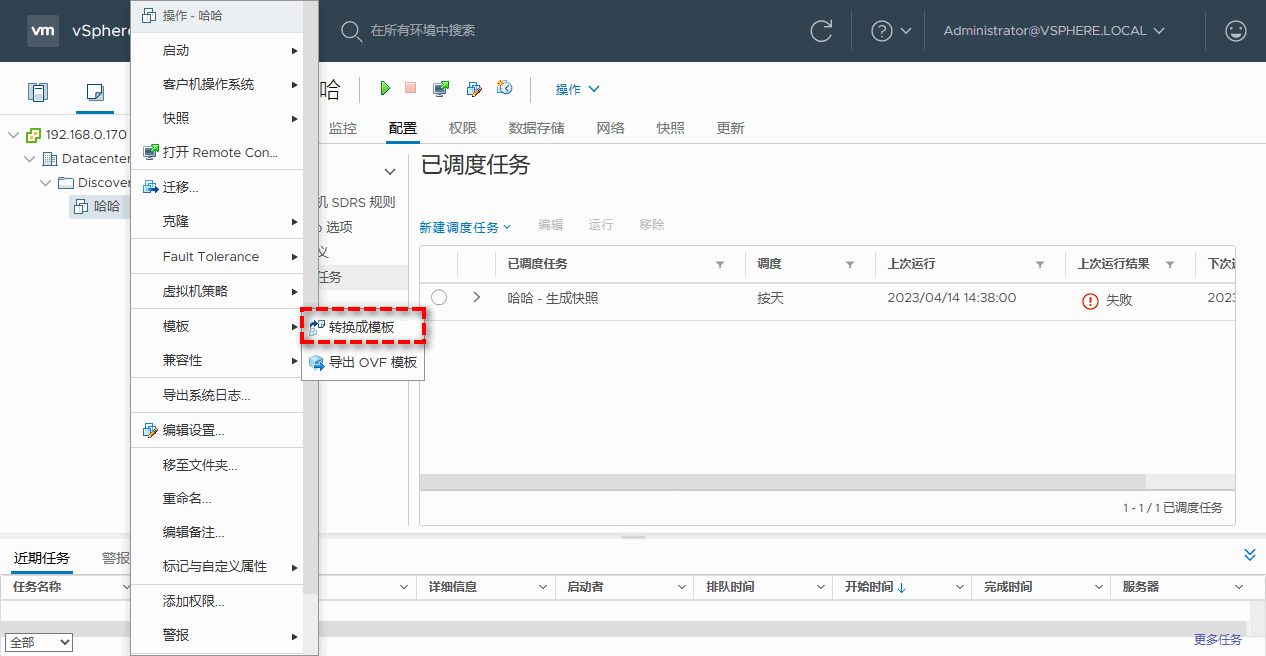Switch to Hosts and Clusters view icon
This screenshot has width=1266, height=656.
pyautogui.click(x=38, y=93)
